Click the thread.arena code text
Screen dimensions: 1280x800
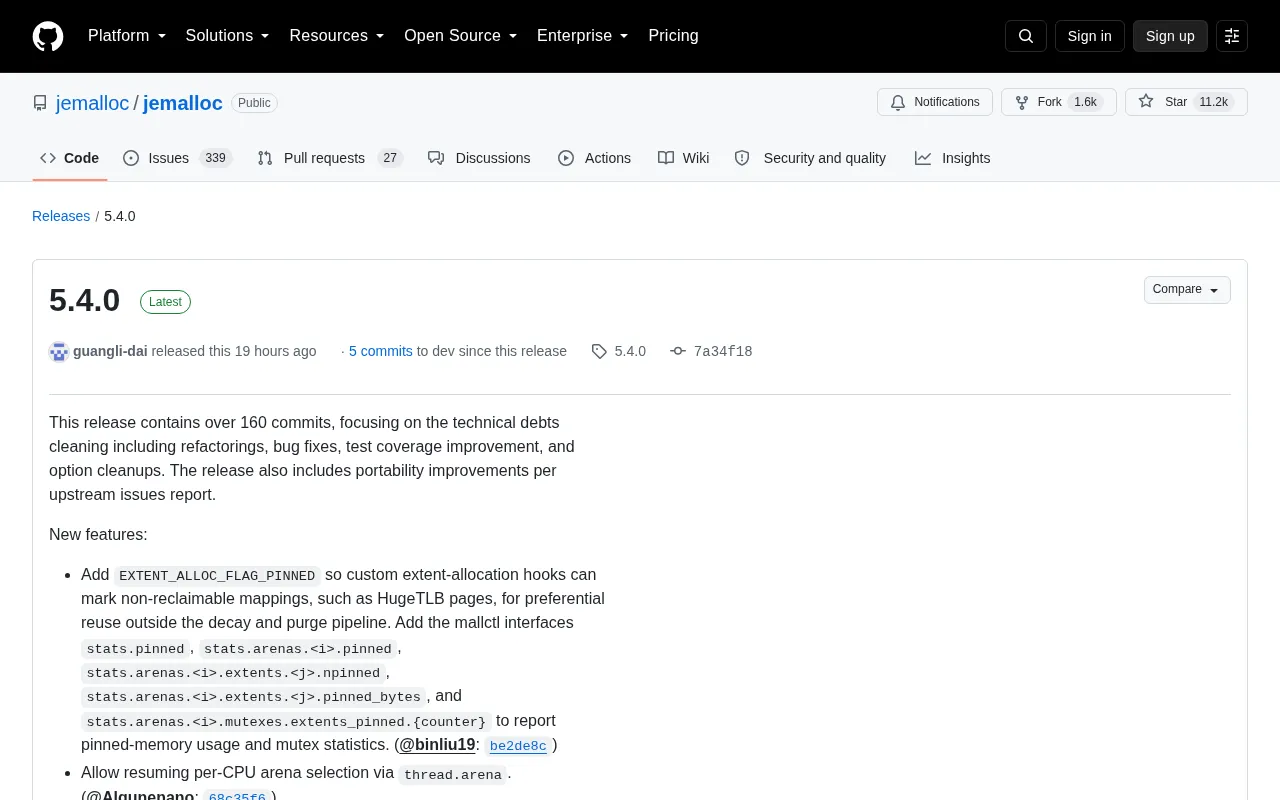(x=453, y=774)
